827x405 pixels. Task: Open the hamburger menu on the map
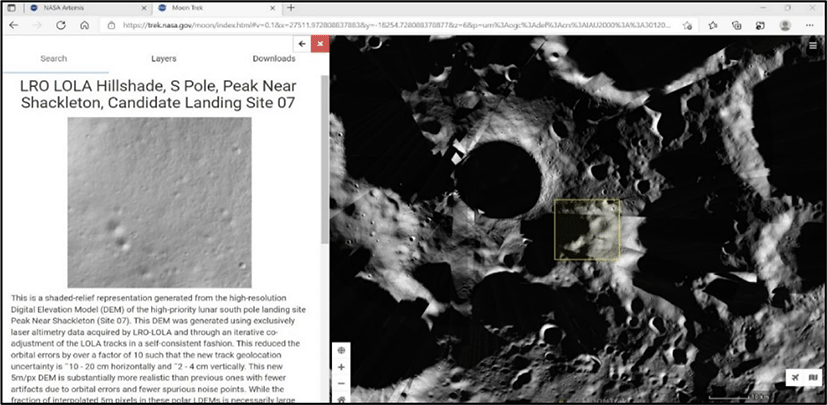(815, 46)
